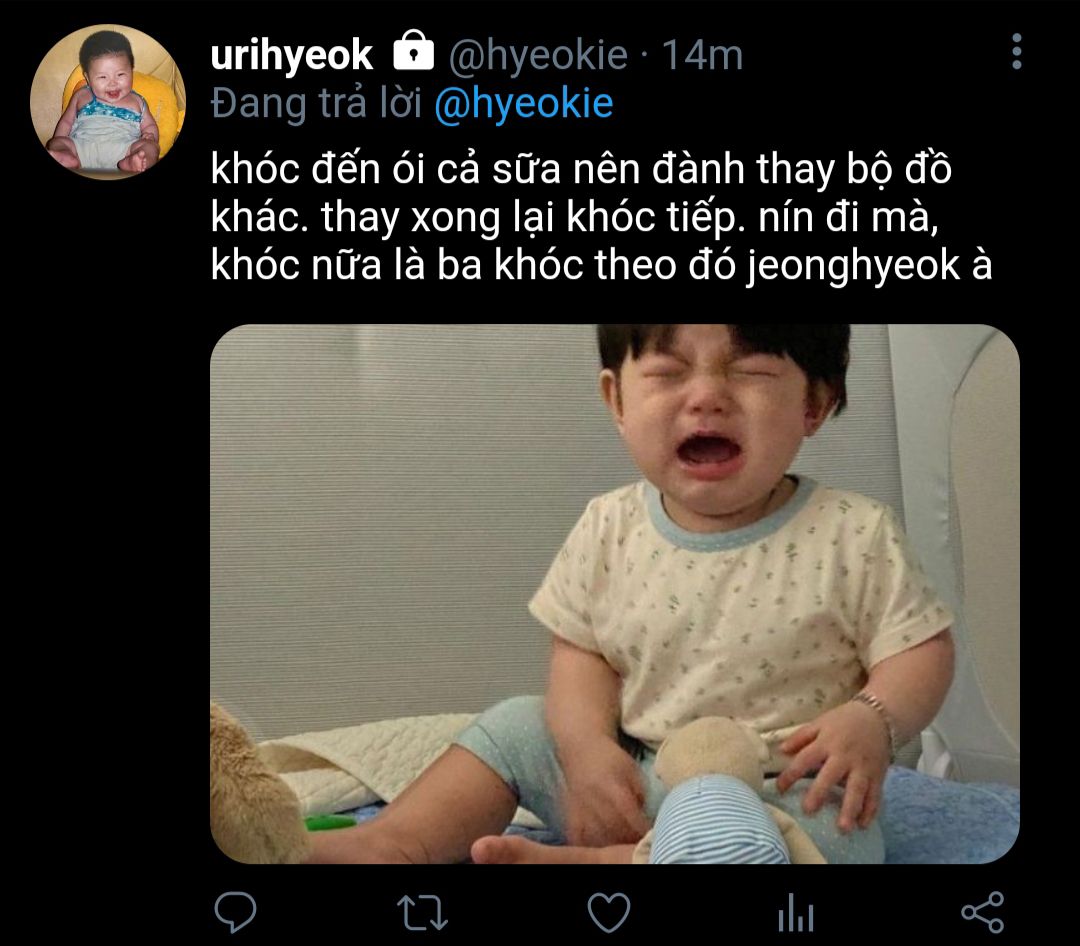Click the display name urihyeok
Screen dimensions: 1080x946
[292, 55]
